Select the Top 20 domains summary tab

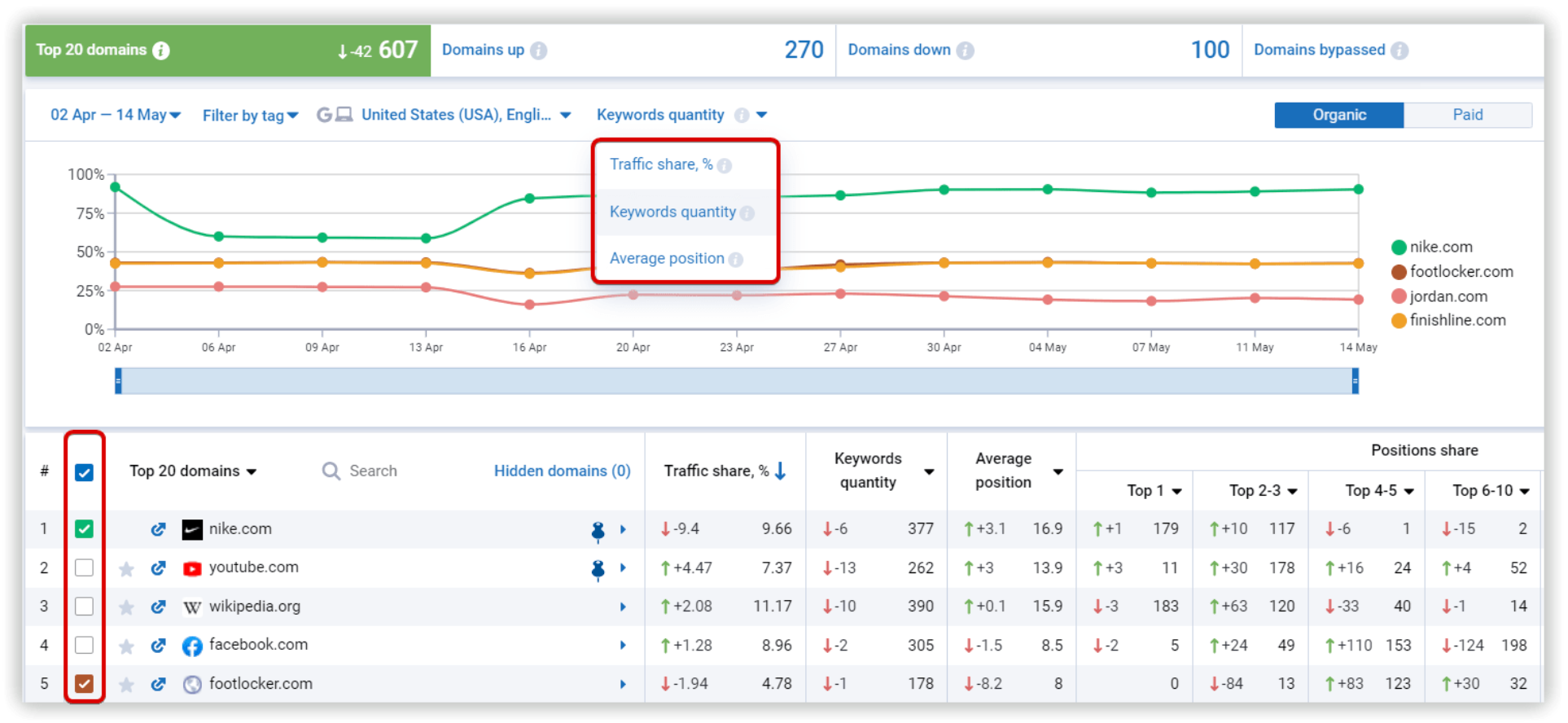(228, 50)
